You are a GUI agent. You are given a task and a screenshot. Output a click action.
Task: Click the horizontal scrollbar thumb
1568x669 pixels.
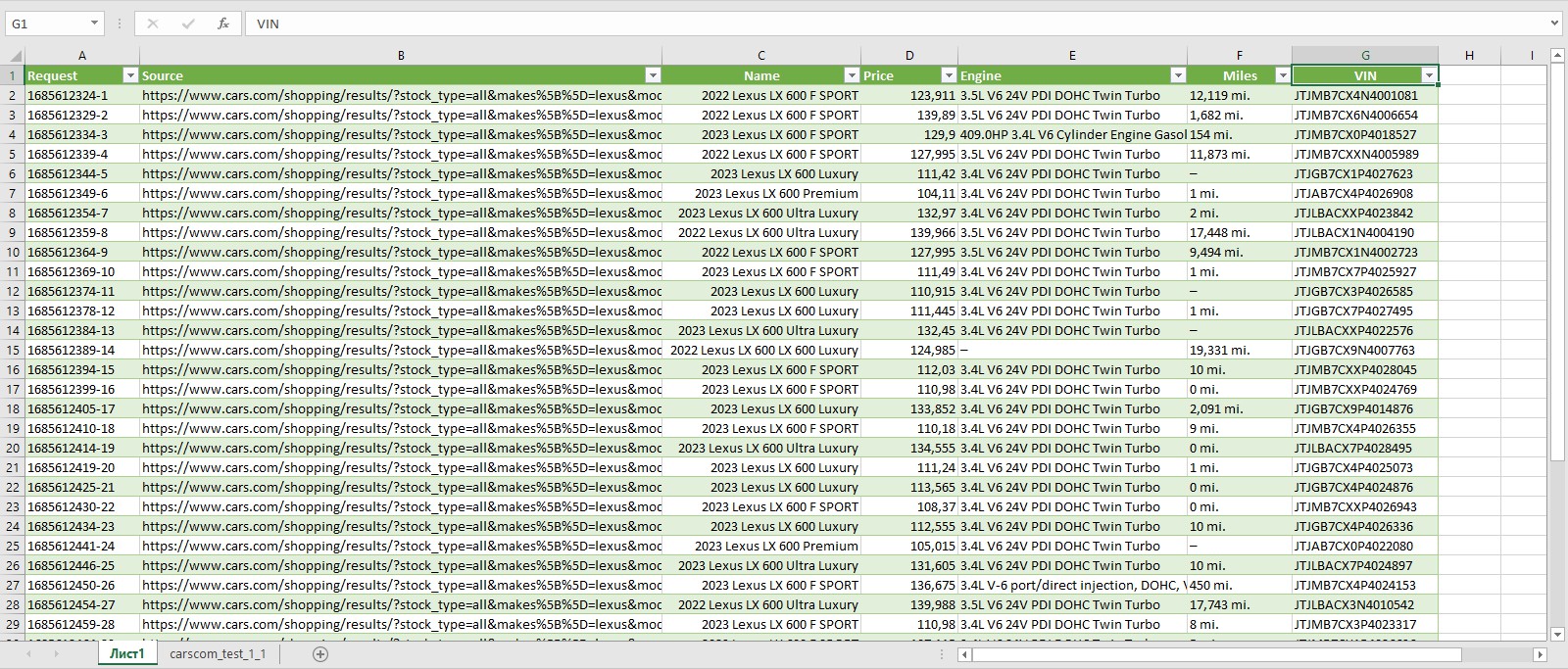(x=1217, y=654)
